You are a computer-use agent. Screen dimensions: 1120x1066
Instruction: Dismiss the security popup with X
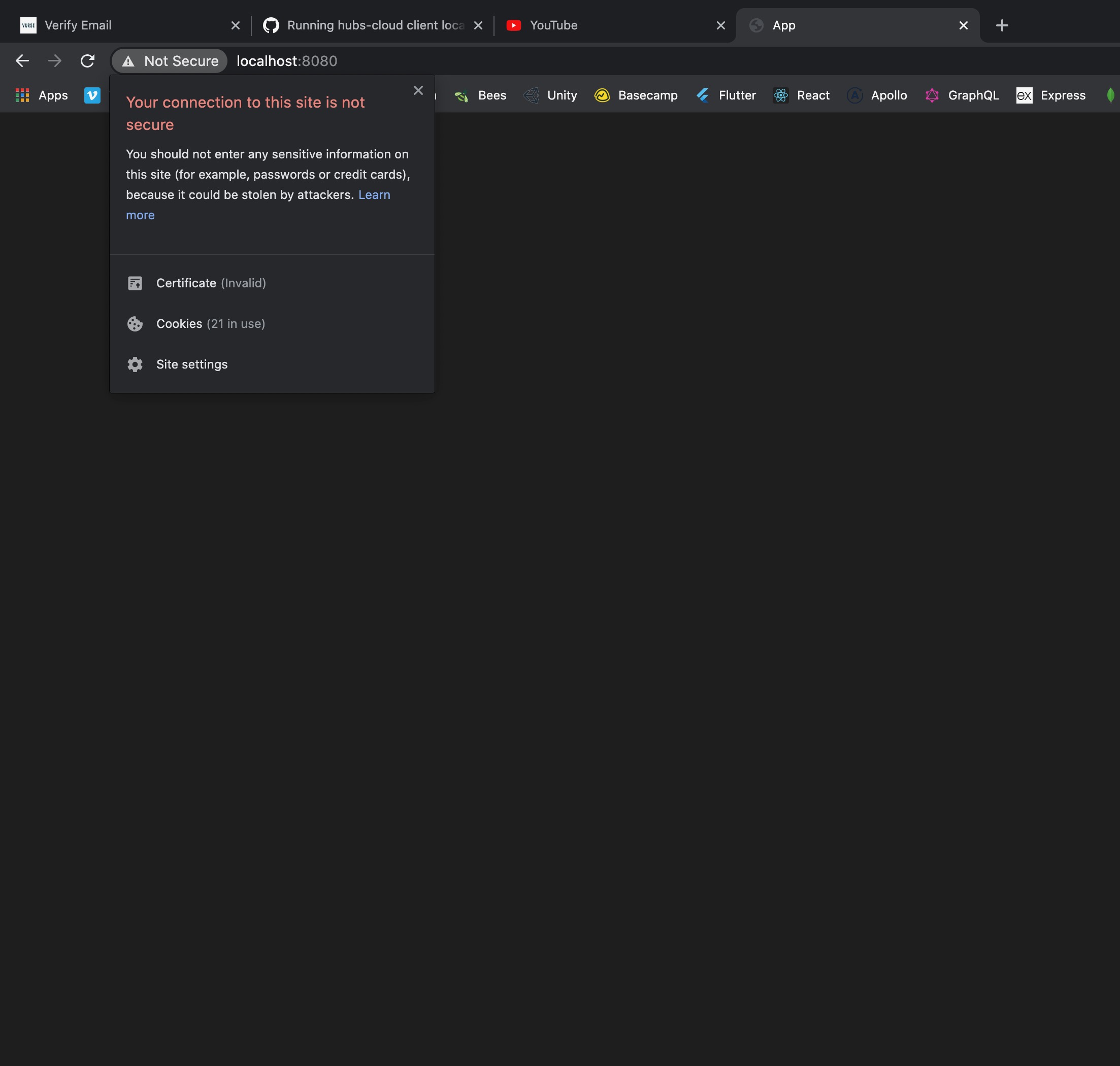click(x=418, y=90)
